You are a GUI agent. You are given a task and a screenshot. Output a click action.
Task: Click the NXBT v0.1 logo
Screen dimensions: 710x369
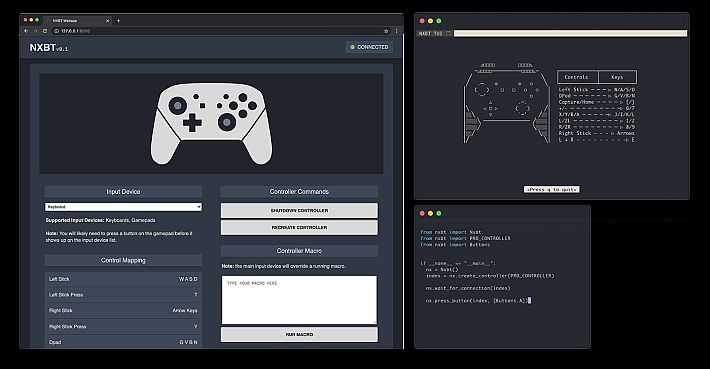point(48,48)
